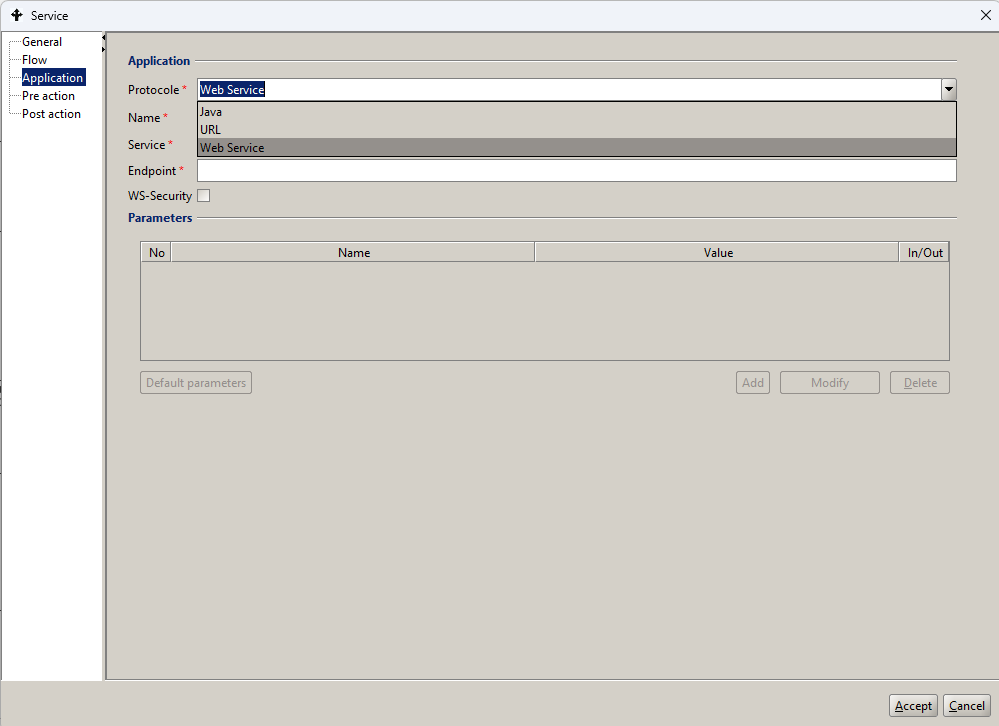
Task: Select the Pre action tree item
Action: 48,96
